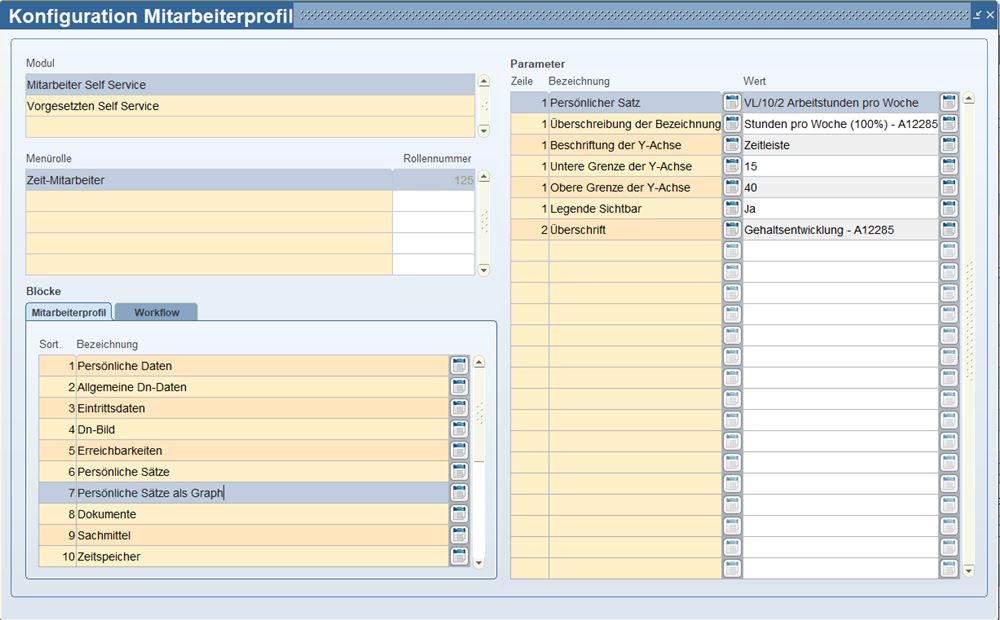
Task: Select the Mitarbeiterprofil tab
Action: click(69, 313)
